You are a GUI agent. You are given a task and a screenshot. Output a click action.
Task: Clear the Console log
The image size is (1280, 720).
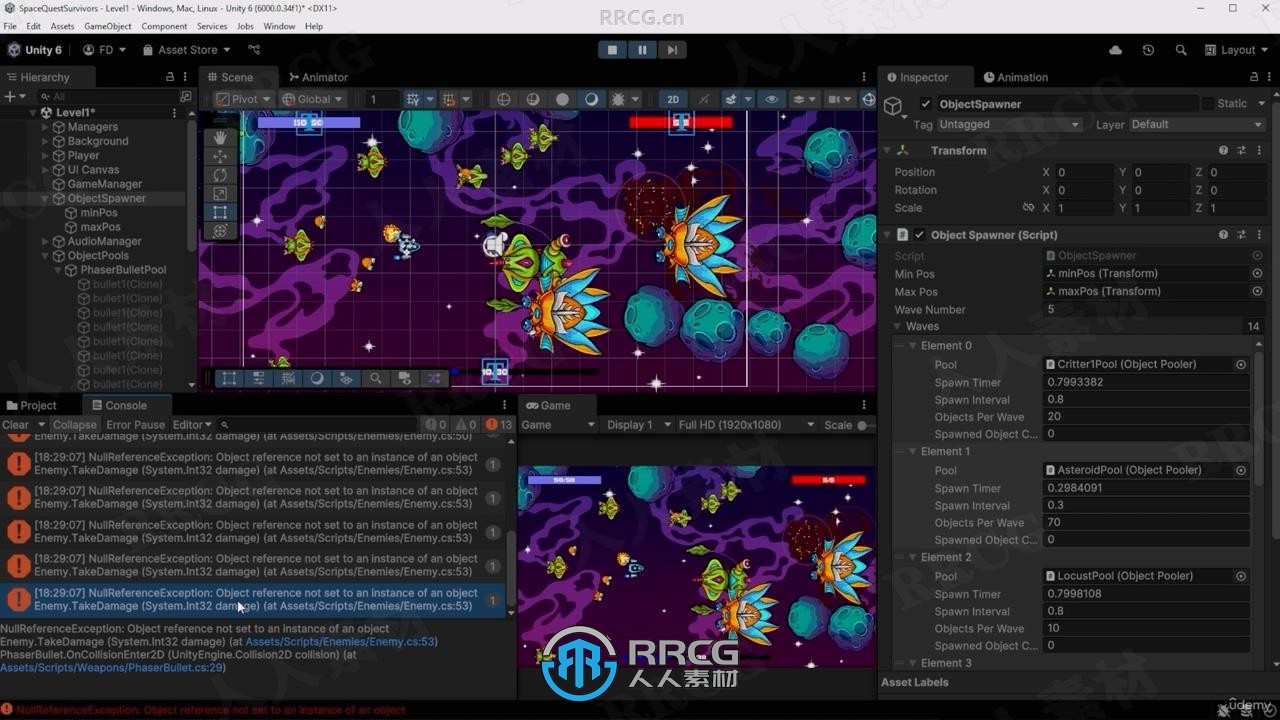click(x=15, y=425)
